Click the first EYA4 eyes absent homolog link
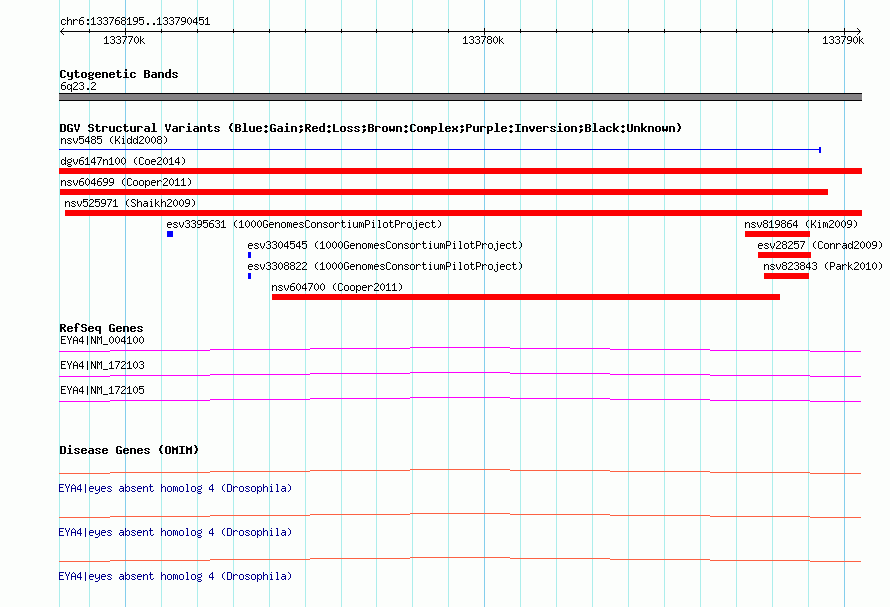Image resolution: width=890 pixels, height=607 pixels. (175, 488)
